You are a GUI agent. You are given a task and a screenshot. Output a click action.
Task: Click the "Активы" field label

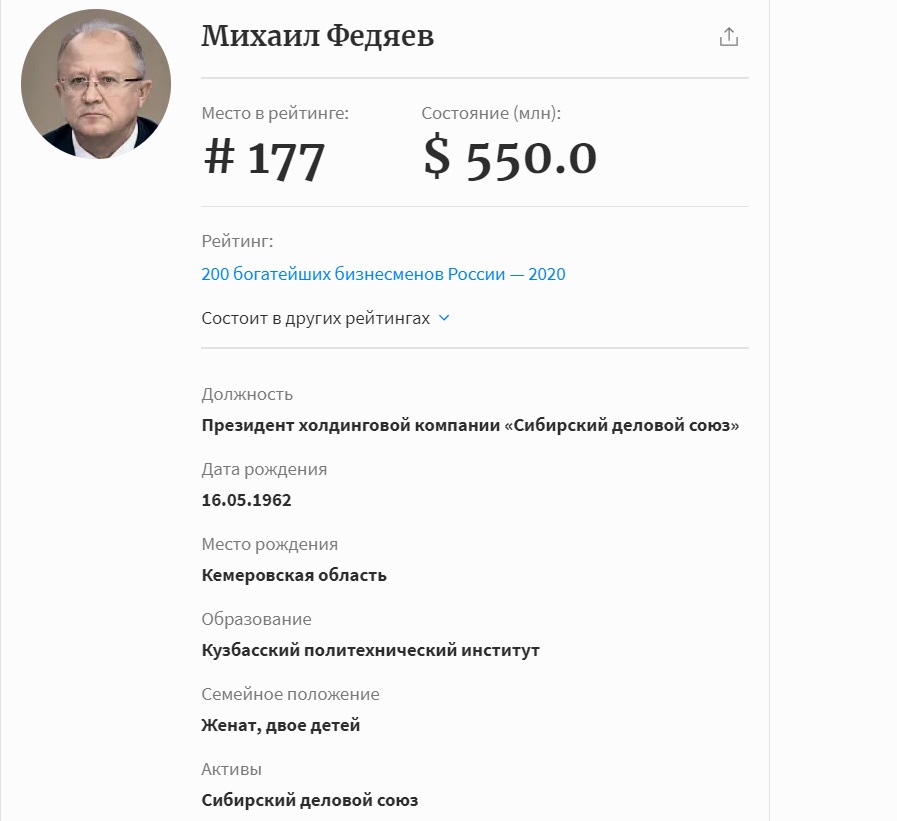click(231, 769)
